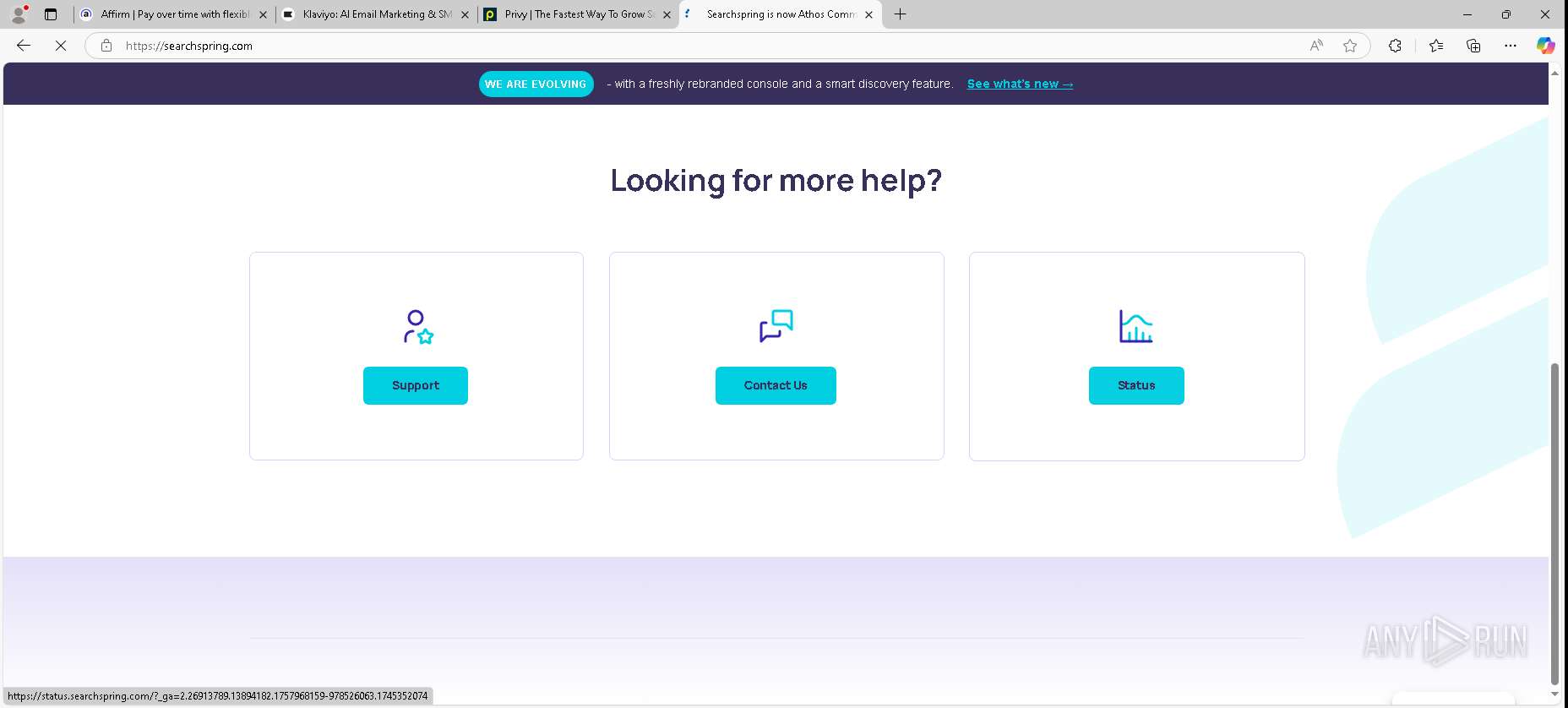The width and height of the screenshot is (1568, 708).
Task: Select the Searchspring is now Athos tab
Action: [780, 14]
